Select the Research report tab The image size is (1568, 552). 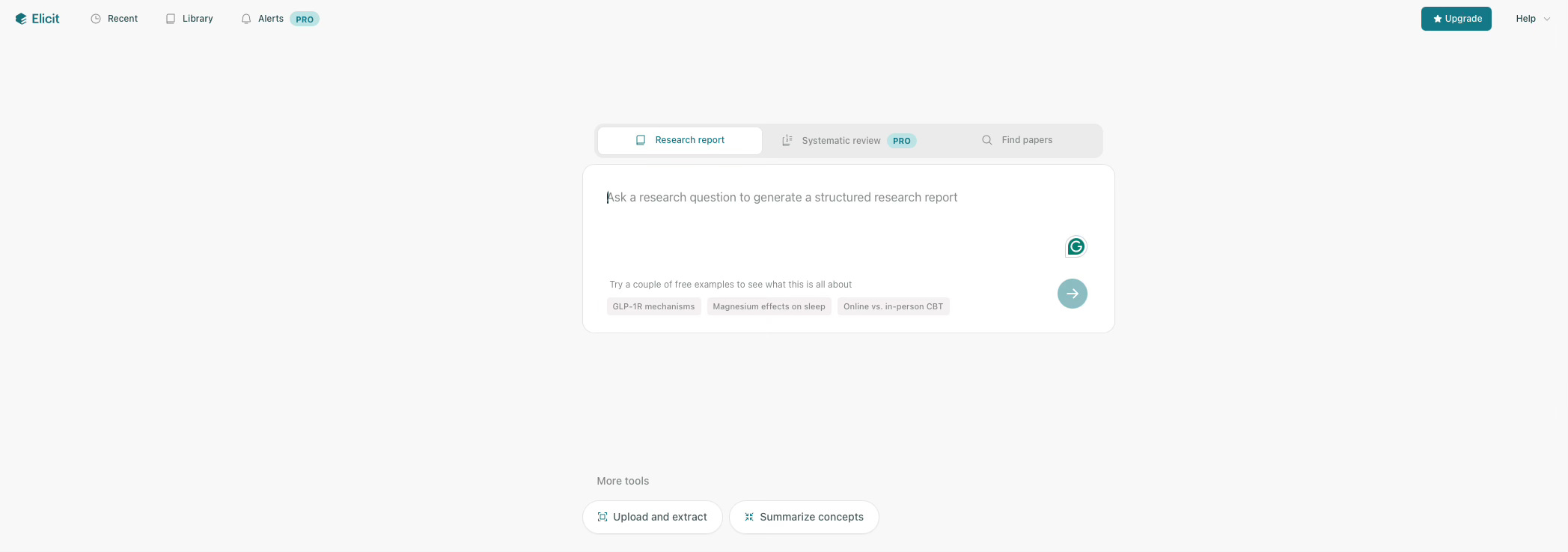[680, 140]
